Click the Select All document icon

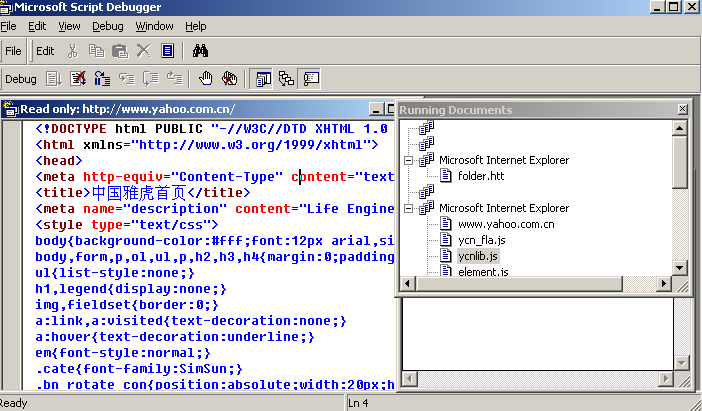[167, 51]
